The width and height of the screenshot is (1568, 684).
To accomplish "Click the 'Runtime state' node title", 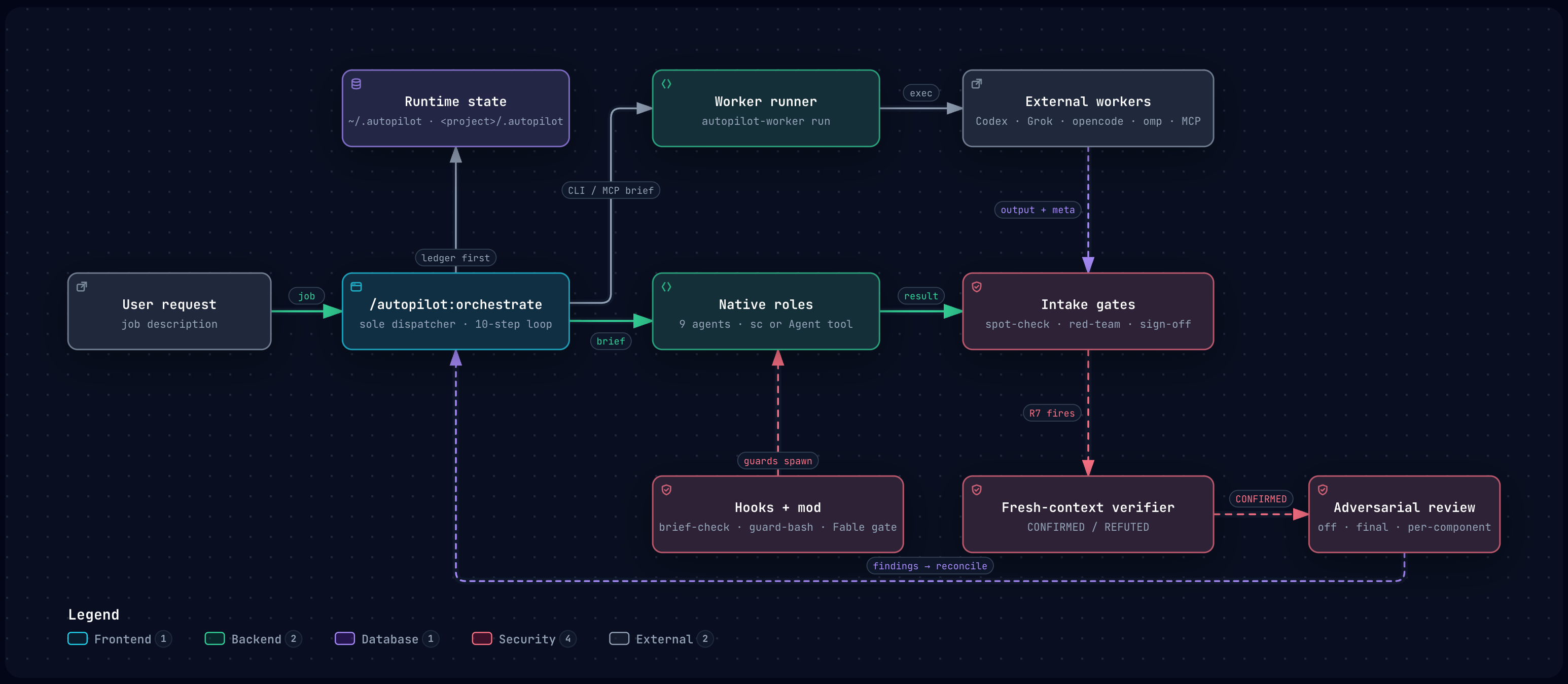I will [455, 101].
